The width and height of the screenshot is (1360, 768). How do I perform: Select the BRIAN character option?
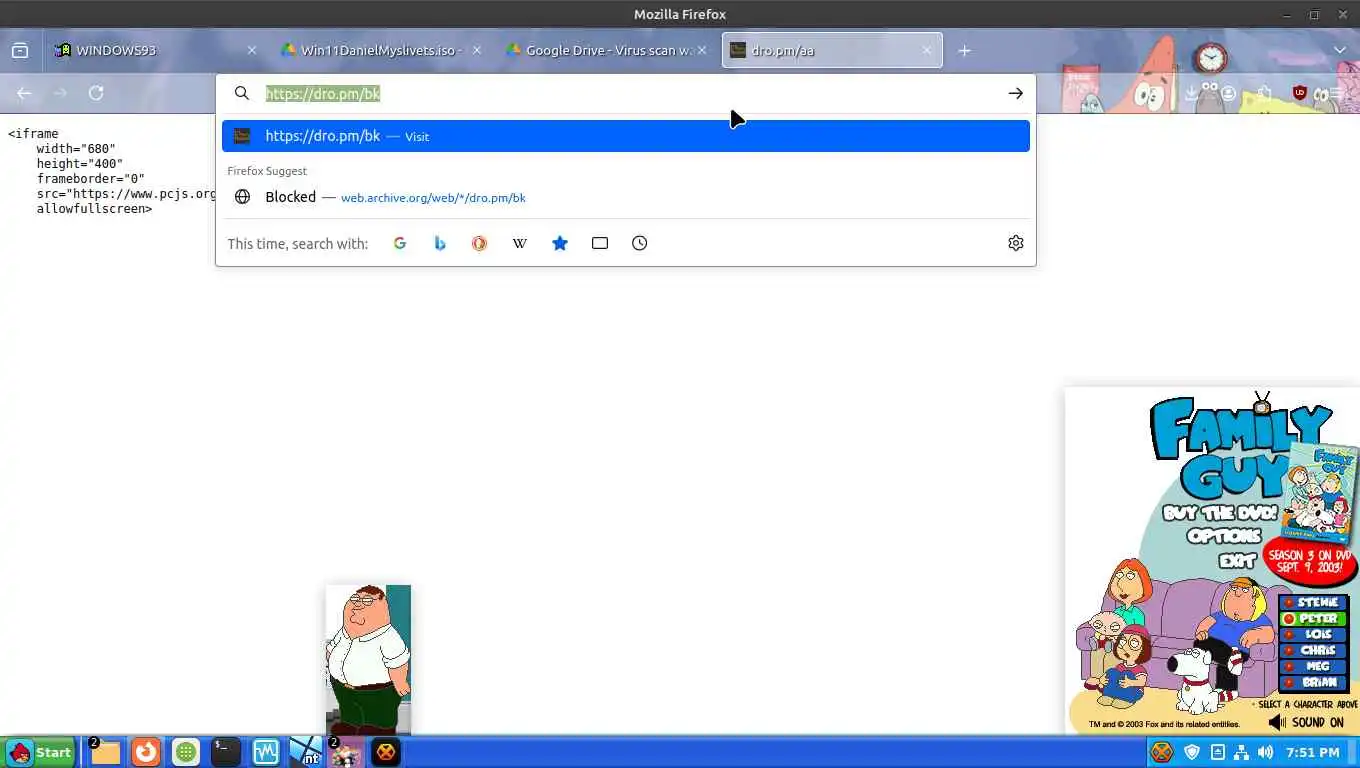(x=1314, y=683)
